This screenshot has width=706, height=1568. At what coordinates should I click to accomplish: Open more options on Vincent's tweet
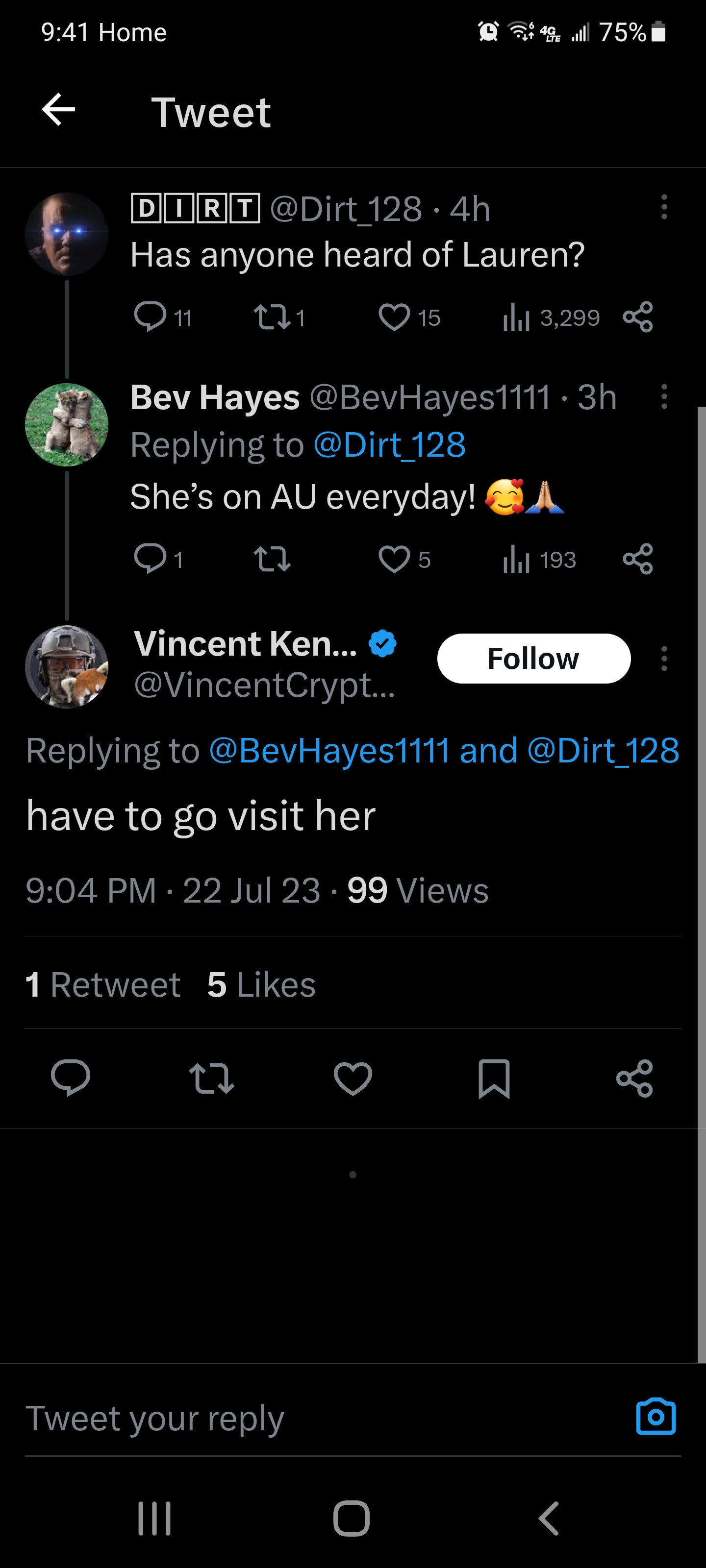click(664, 659)
